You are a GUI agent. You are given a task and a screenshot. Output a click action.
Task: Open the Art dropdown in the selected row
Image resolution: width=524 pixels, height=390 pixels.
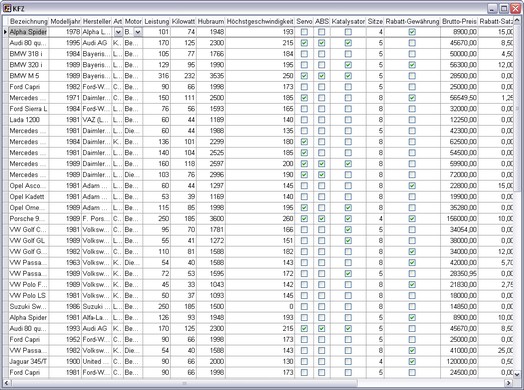pos(118,32)
